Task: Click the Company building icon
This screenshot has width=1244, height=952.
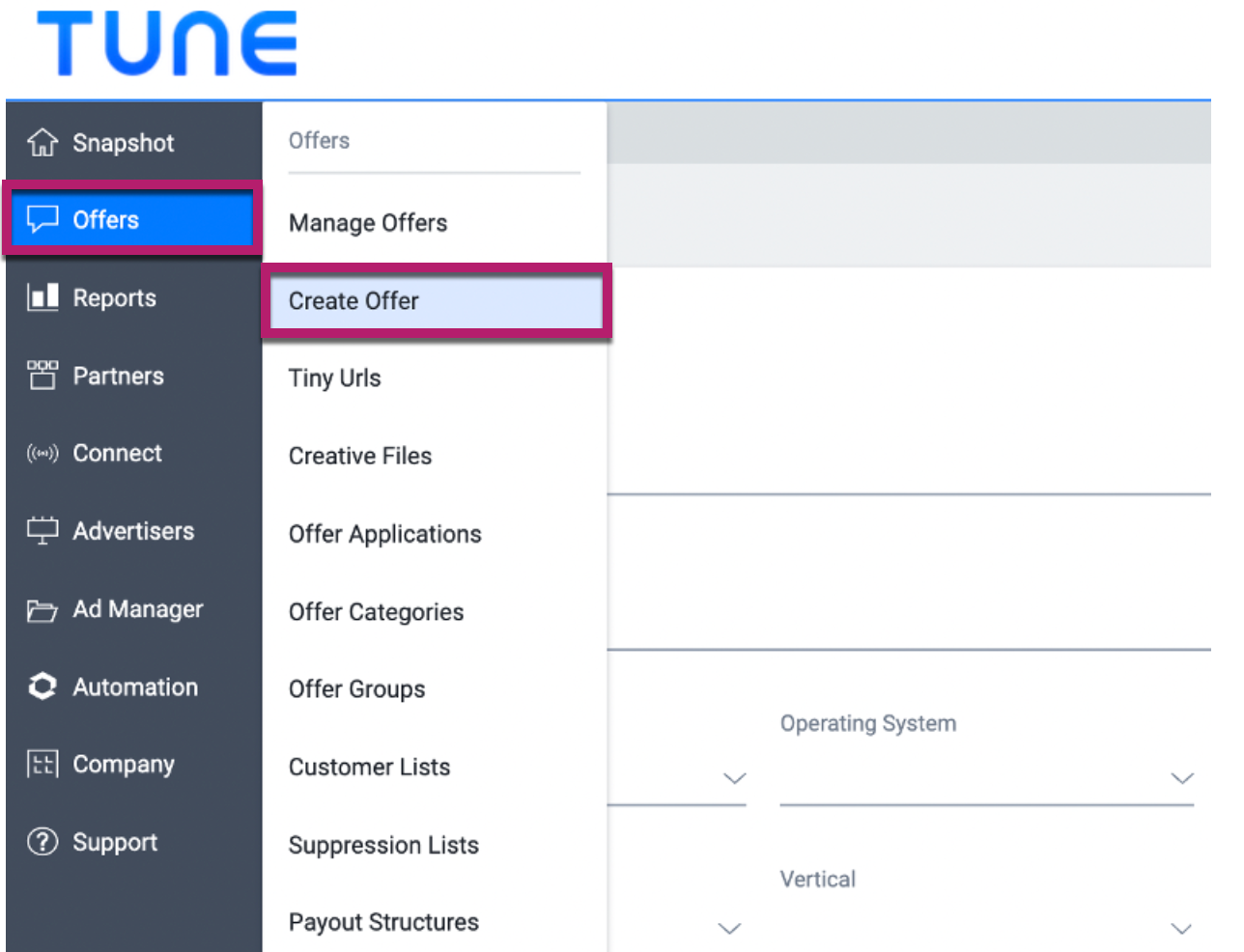Action: pos(42,764)
